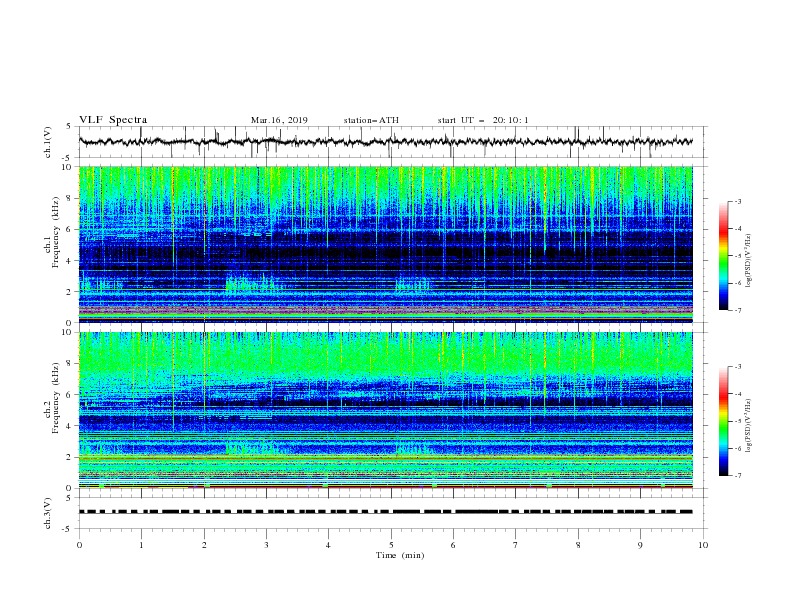
Task: Click the ch.2 spectrogram colorbar
Action: point(724,421)
